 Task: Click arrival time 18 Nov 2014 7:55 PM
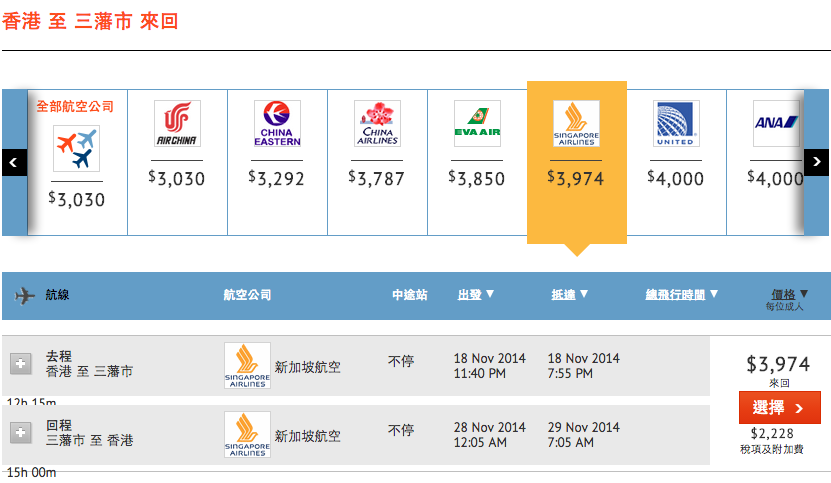pos(584,366)
